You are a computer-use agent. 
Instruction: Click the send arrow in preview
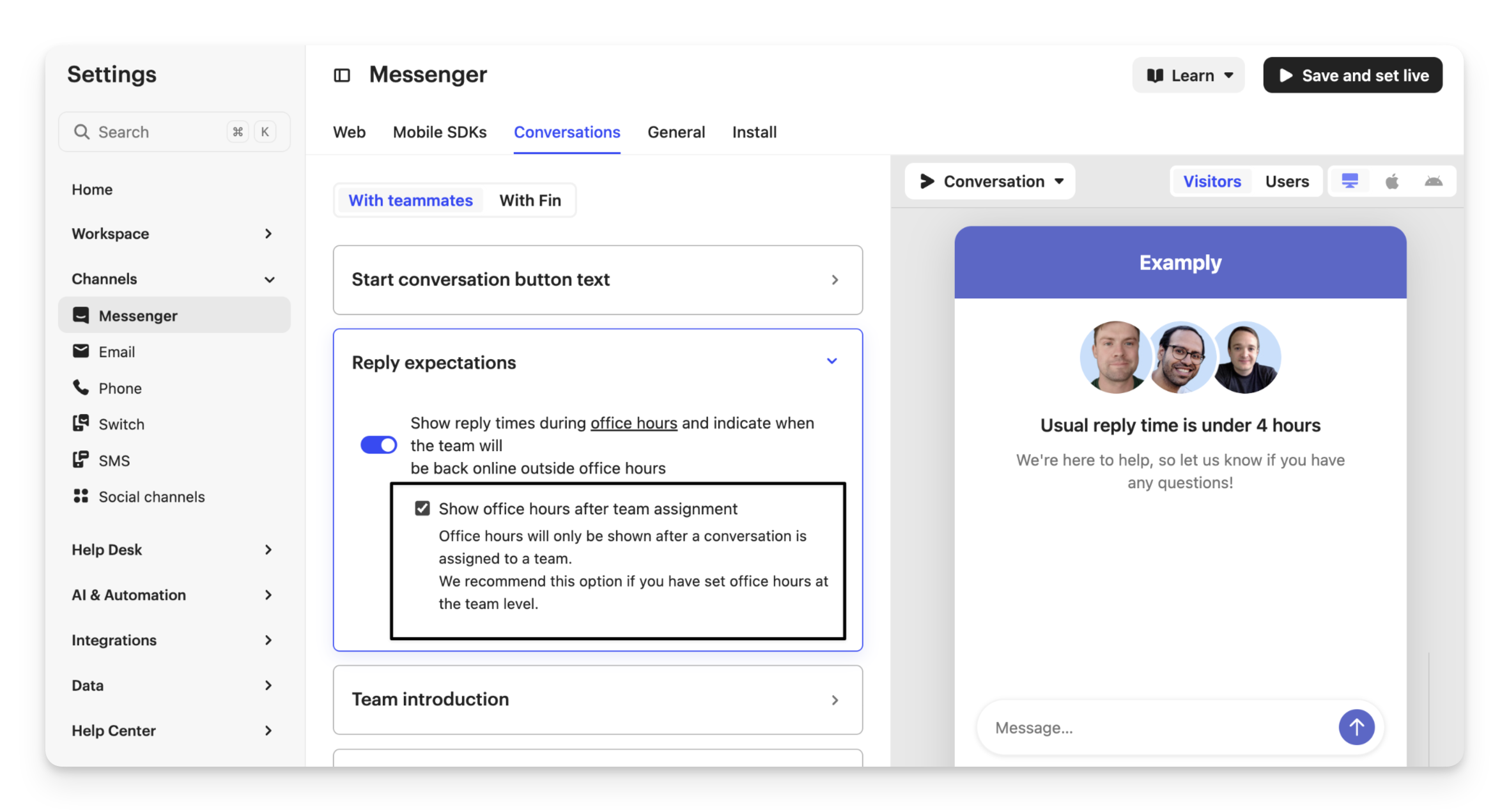pyautogui.click(x=1356, y=727)
